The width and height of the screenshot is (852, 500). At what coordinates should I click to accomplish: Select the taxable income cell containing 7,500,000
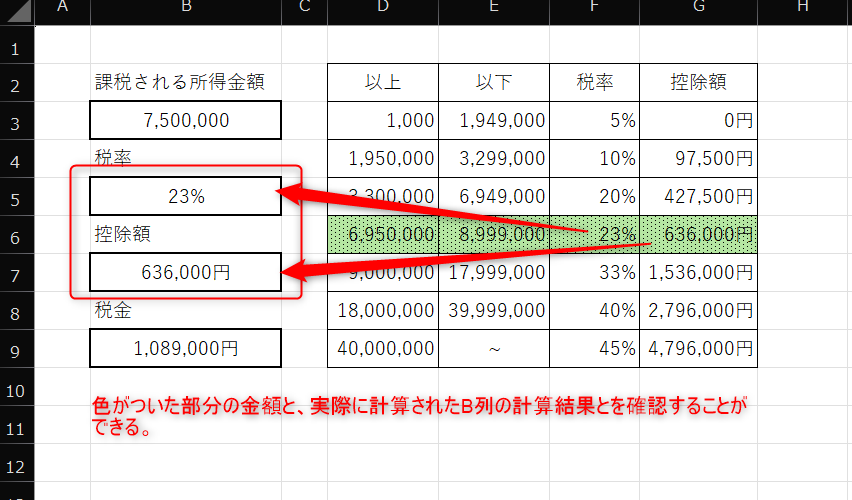click(x=186, y=120)
